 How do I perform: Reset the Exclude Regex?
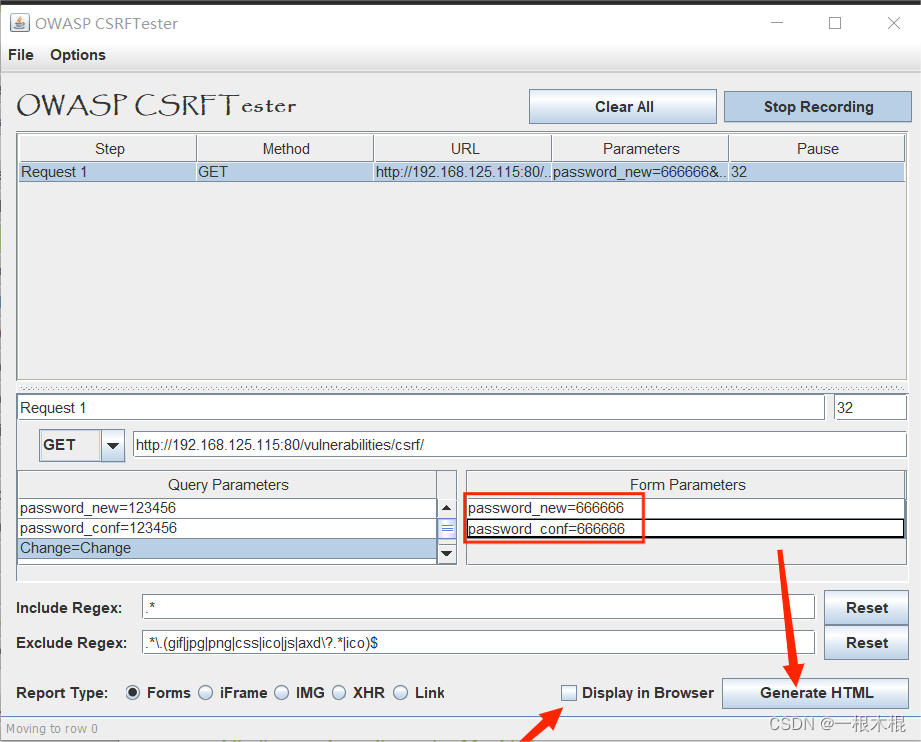tap(866, 643)
